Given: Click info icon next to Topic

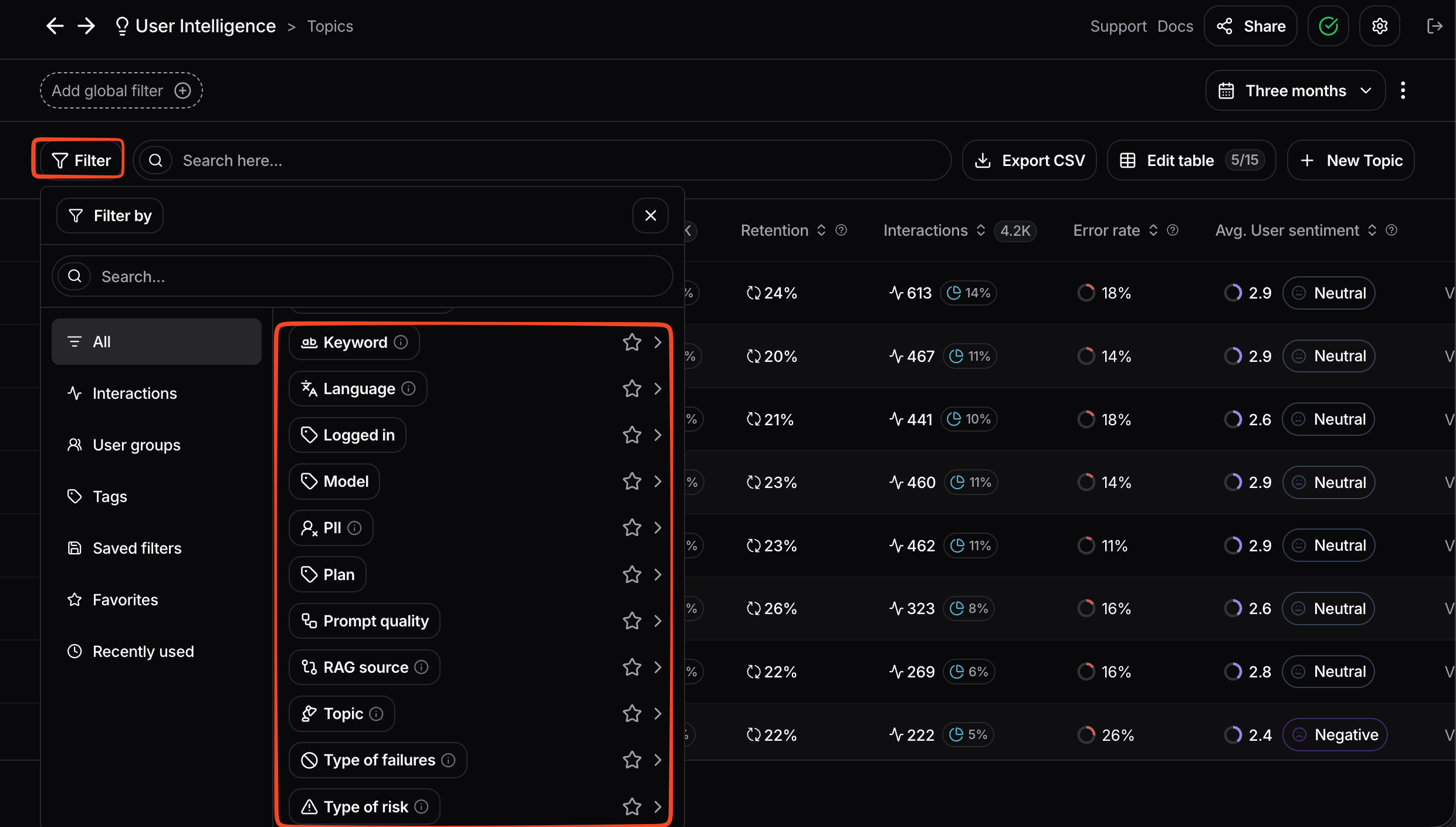Looking at the screenshot, I should [x=376, y=713].
